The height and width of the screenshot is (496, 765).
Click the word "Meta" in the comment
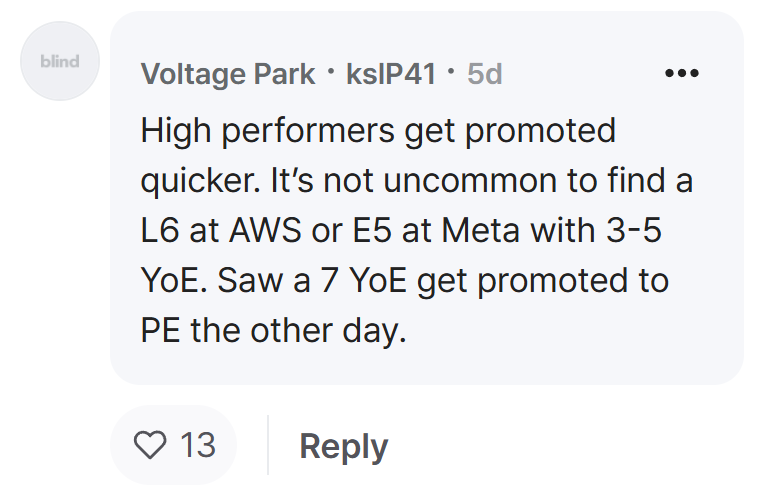click(x=480, y=230)
